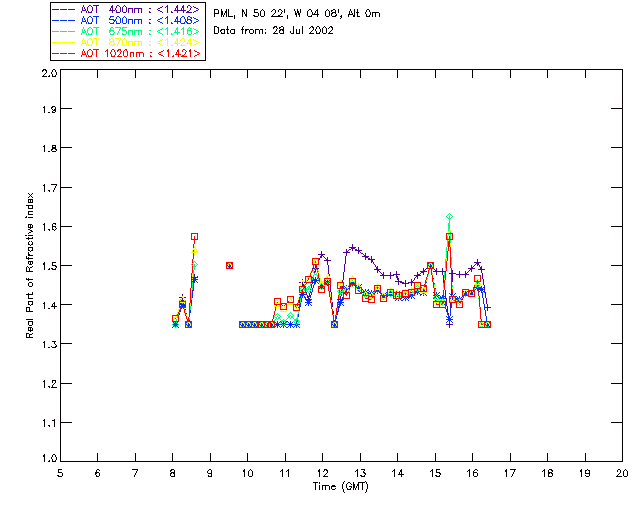Select Y-axis tick label 1.7
Image resolution: width=640 pixels, height=512 pixels.
(49, 188)
